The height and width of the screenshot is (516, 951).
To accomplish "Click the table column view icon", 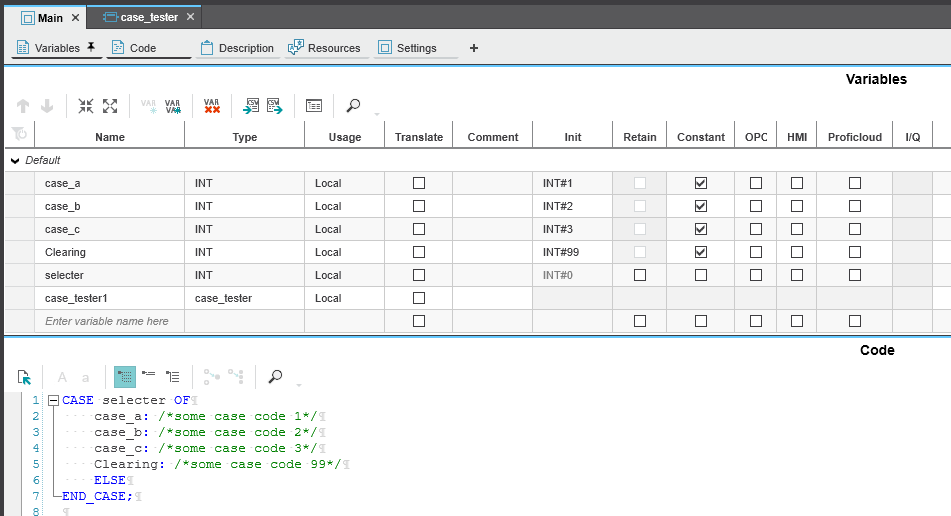I will (314, 106).
